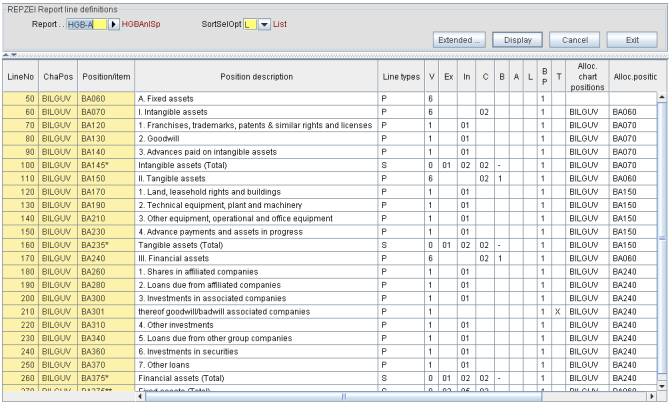Click '4. Advance payments and assets in progress'
The image size is (669, 403).
pos(256,232)
